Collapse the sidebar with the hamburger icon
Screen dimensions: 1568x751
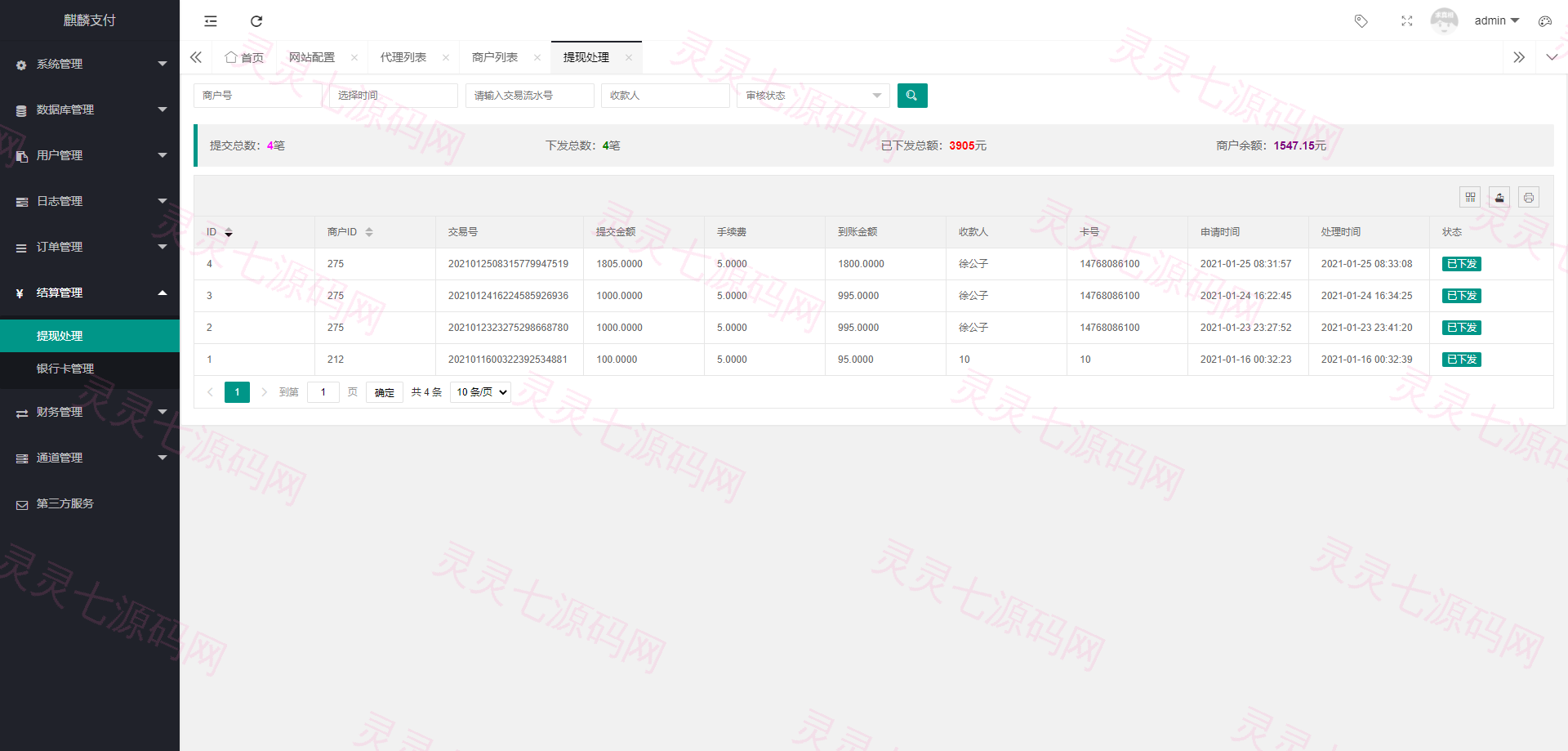click(x=211, y=21)
